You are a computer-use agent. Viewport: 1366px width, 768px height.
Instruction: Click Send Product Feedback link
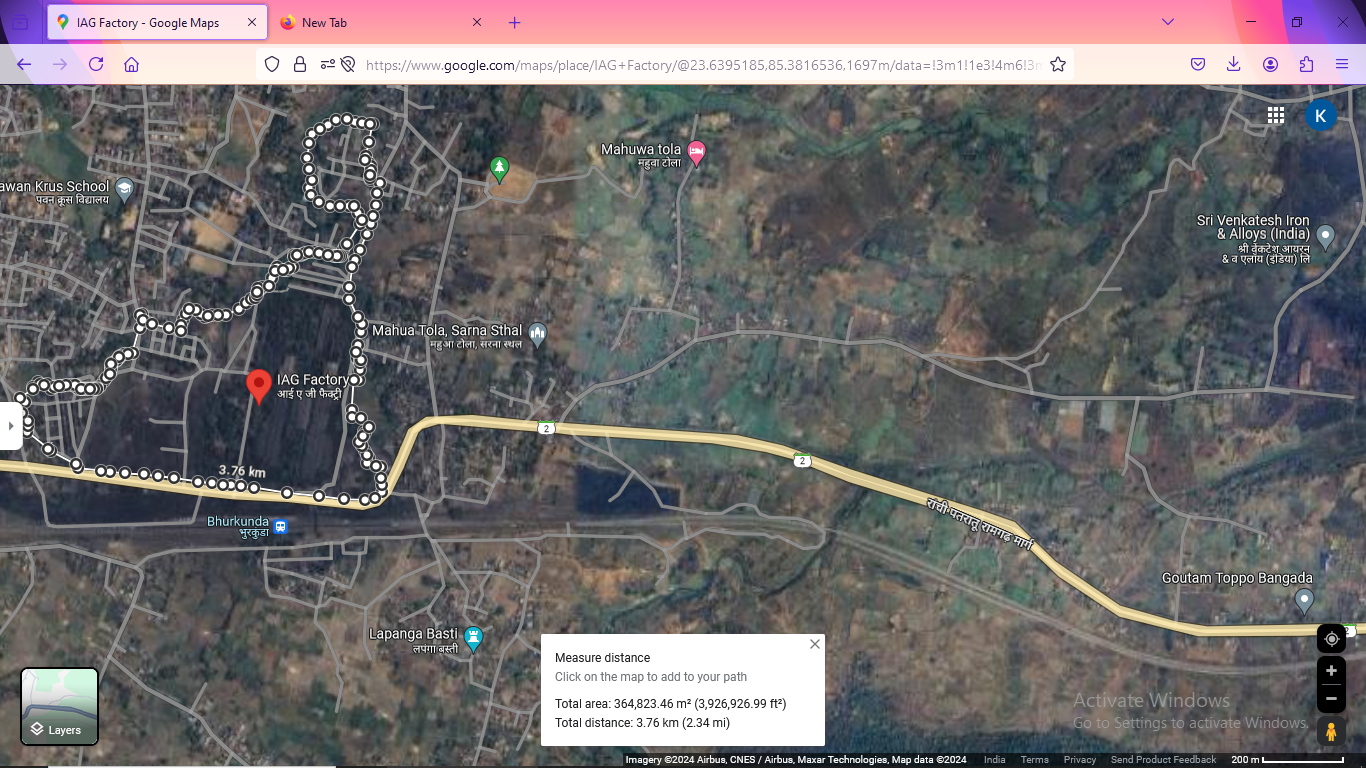pos(1163,760)
